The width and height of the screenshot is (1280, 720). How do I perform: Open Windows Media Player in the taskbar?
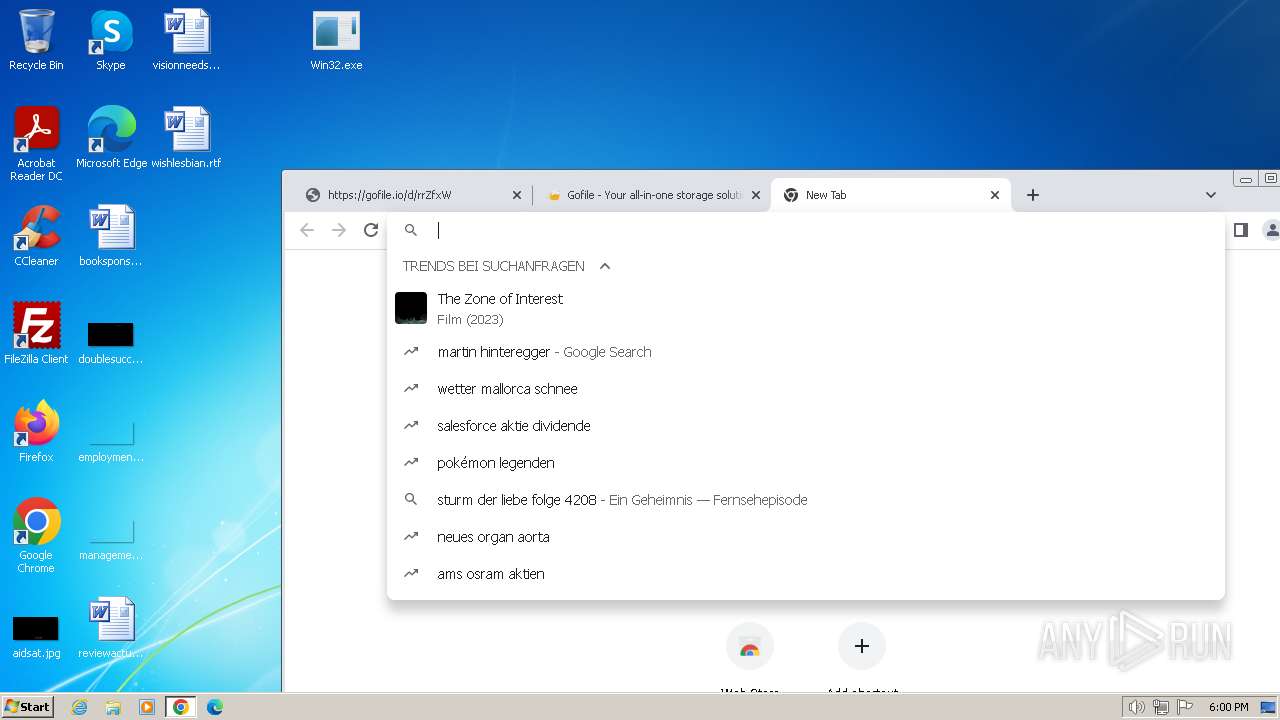coord(147,707)
